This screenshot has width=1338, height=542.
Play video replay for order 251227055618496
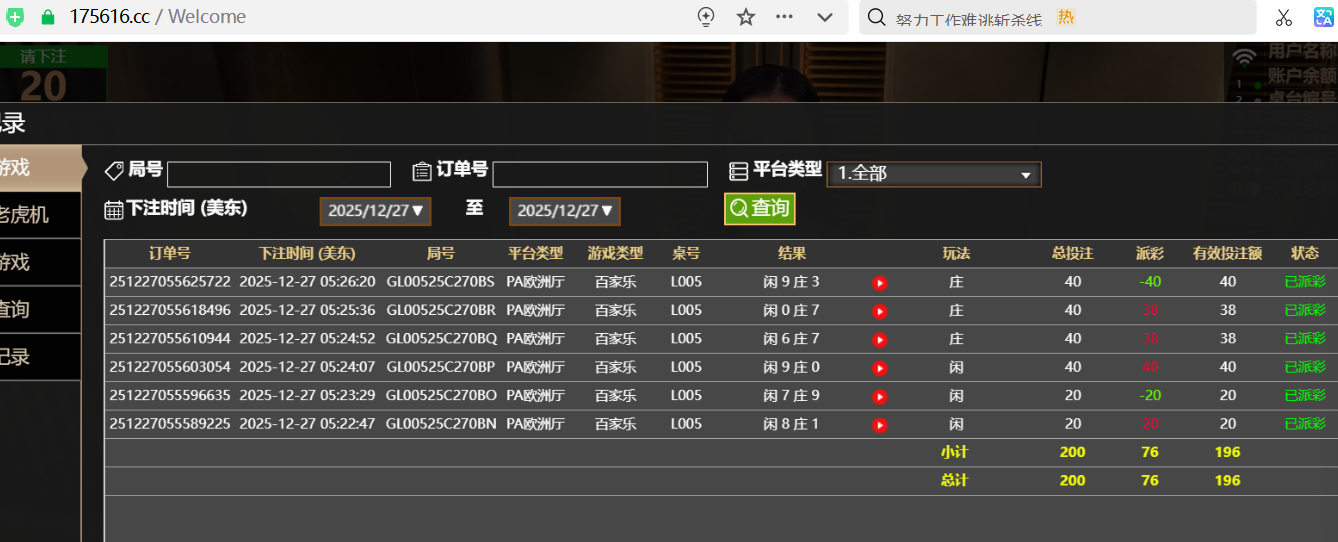tap(880, 311)
